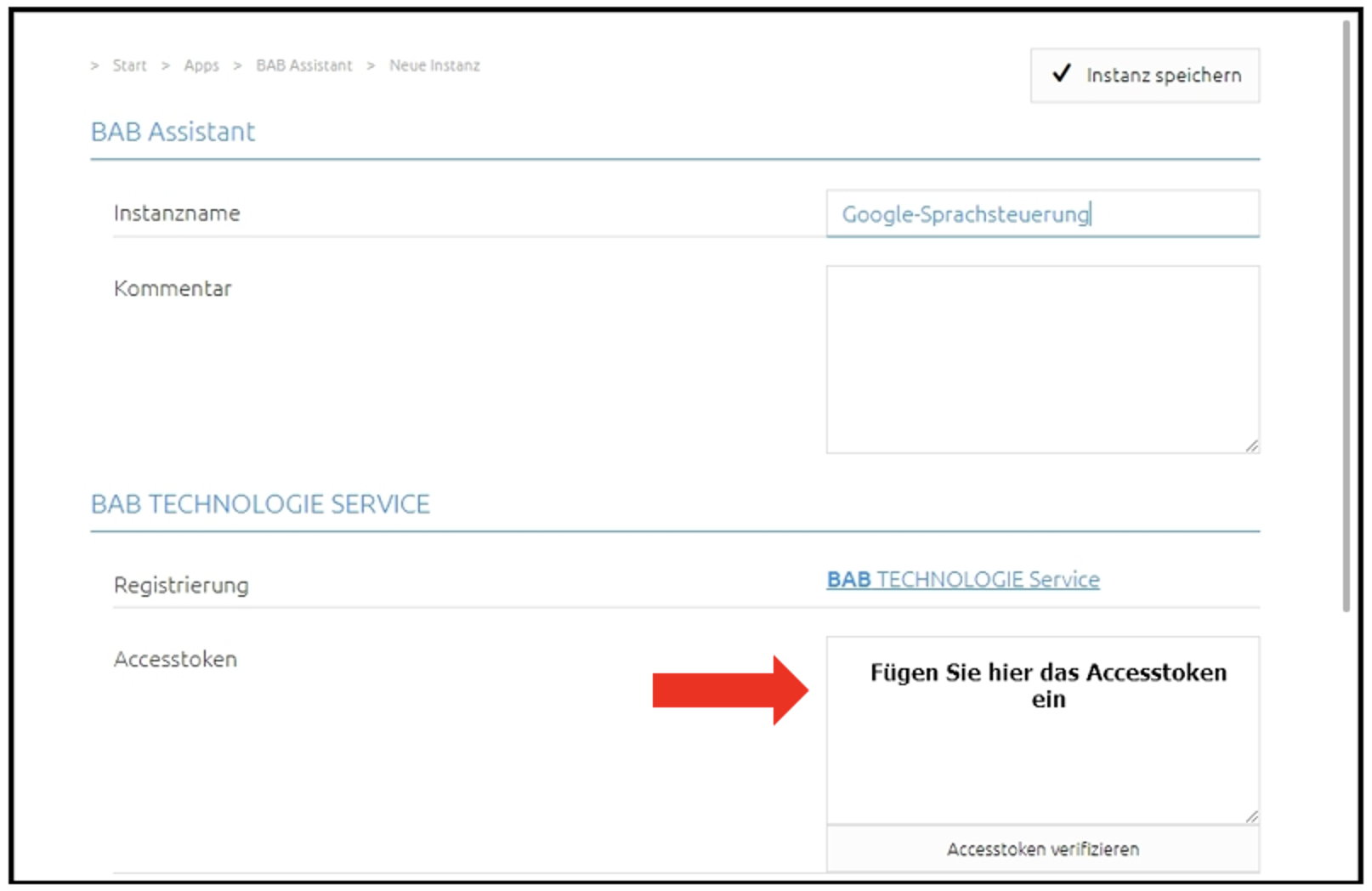
Task: Open the BAB TECHNOLOGIE Service registration link
Action: point(963,580)
